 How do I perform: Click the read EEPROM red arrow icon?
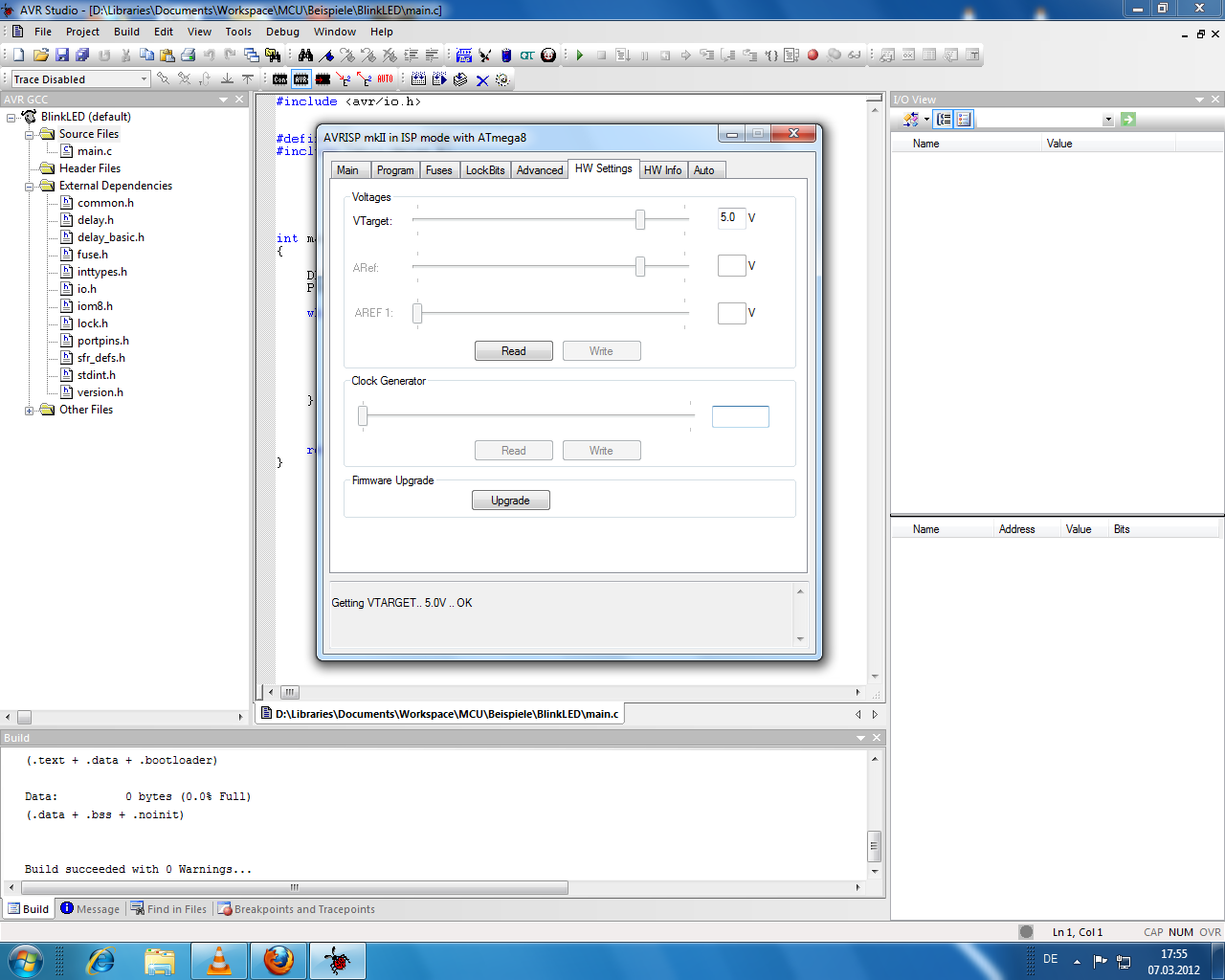[x=365, y=79]
